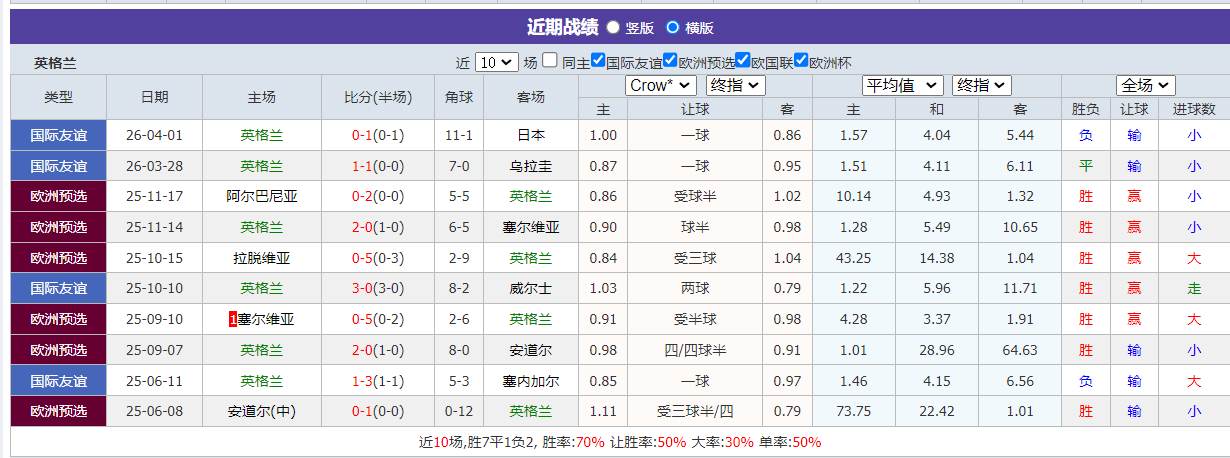This screenshot has height=458, width=1230.
Task: Click 安道尔 away team in 25-09-07 row
Action: [x=531, y=350]
